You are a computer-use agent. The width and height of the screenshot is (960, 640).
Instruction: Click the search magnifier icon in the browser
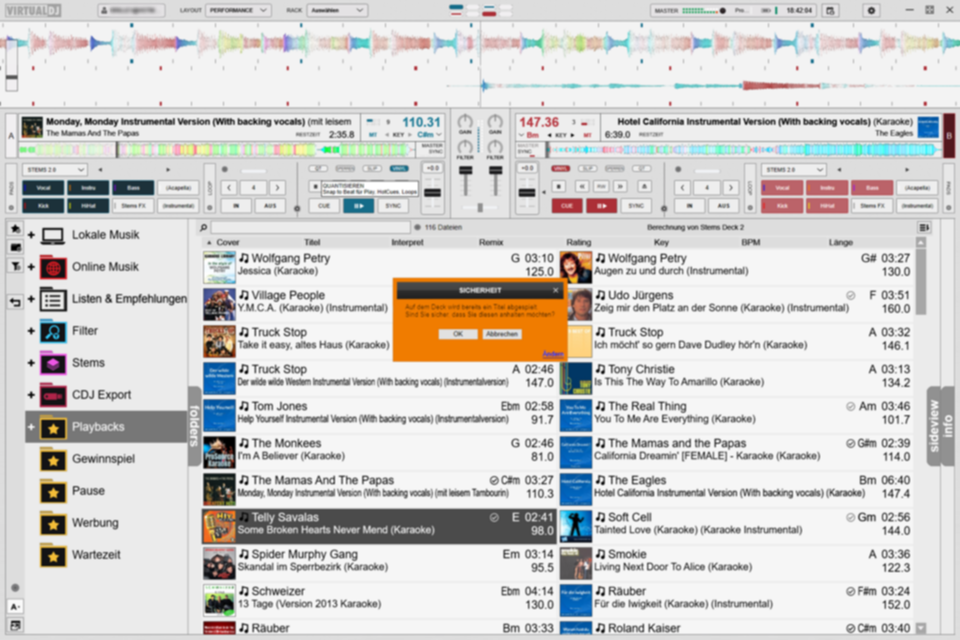[x=203, y=227]
